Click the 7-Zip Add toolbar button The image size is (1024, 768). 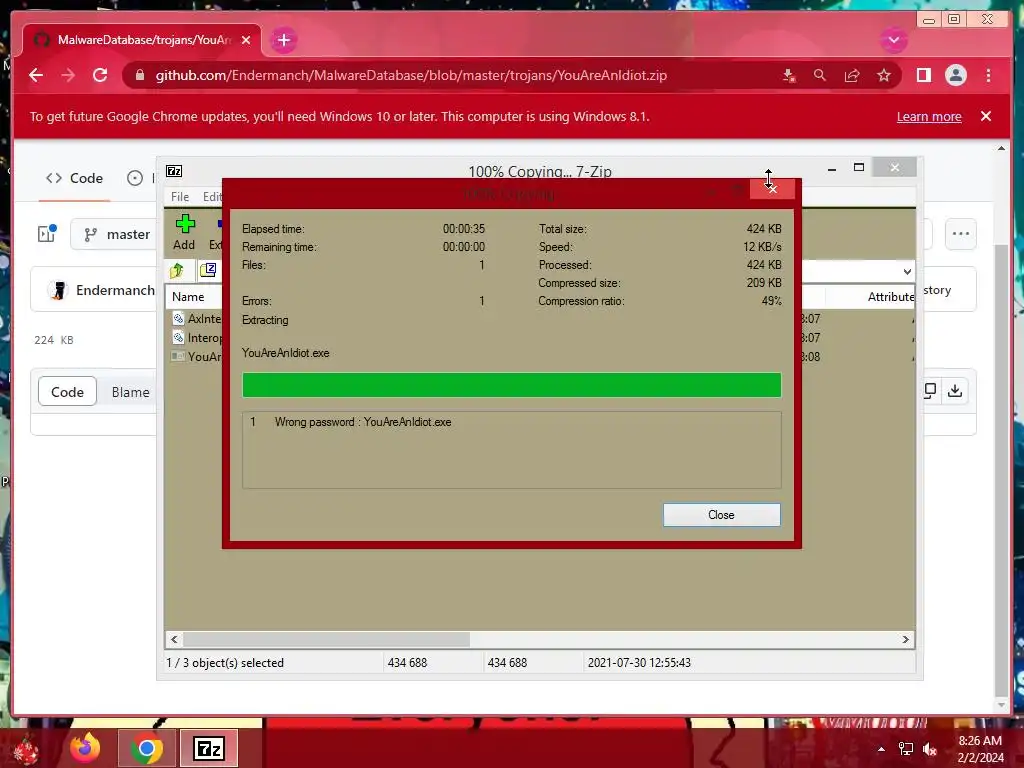coord(184,232)
